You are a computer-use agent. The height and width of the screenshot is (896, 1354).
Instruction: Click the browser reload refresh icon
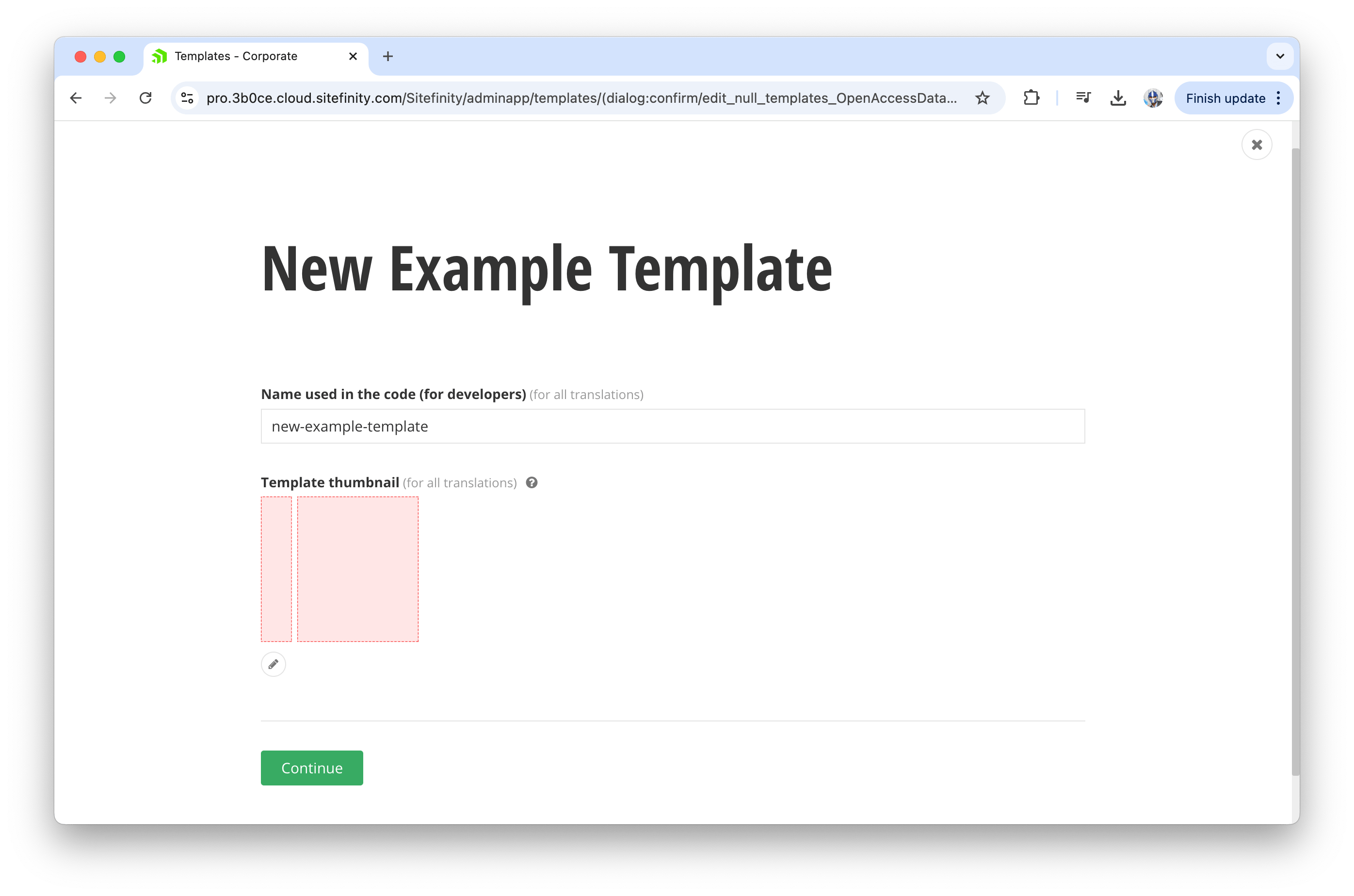coord(146,97)
